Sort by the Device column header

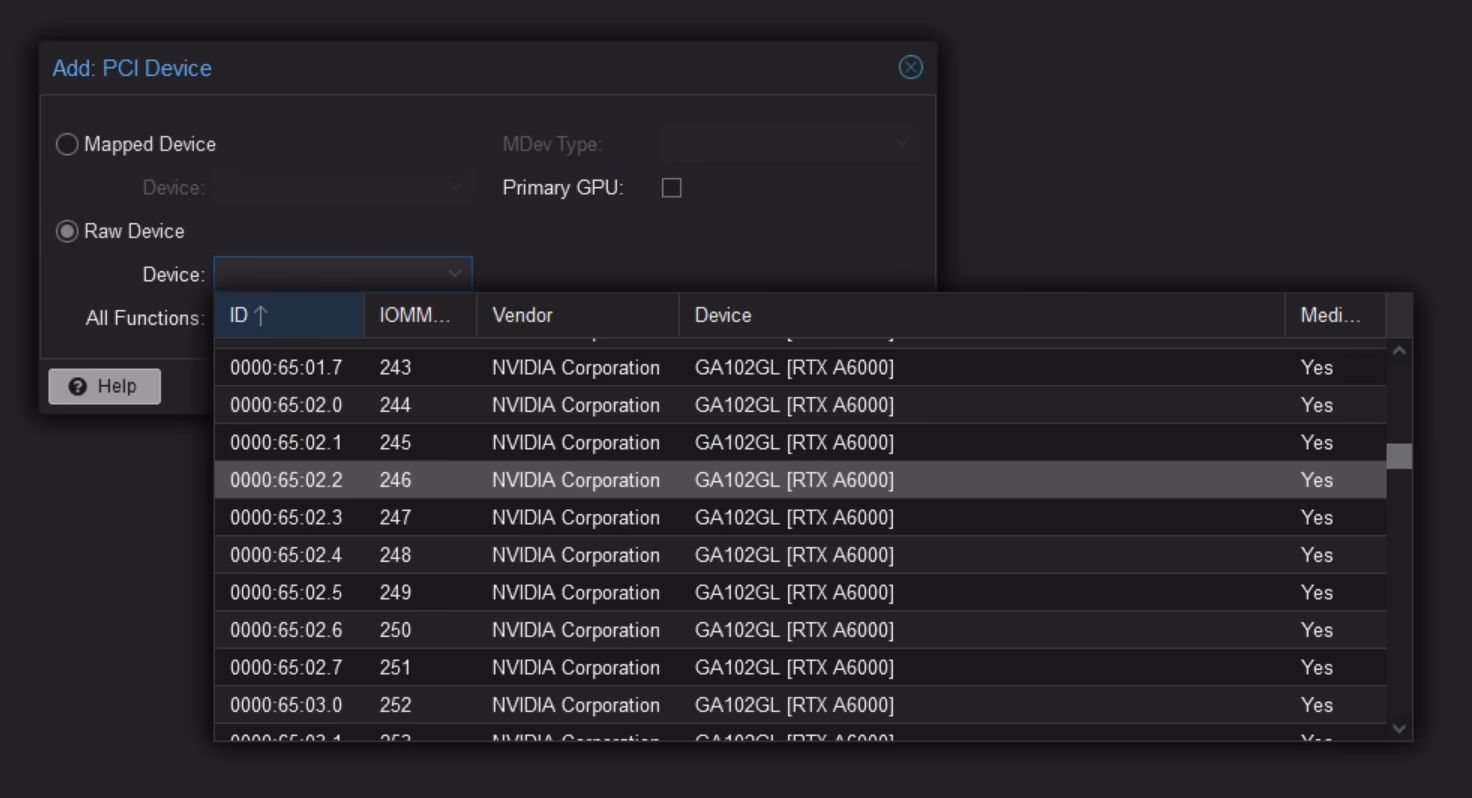point(980,316)
